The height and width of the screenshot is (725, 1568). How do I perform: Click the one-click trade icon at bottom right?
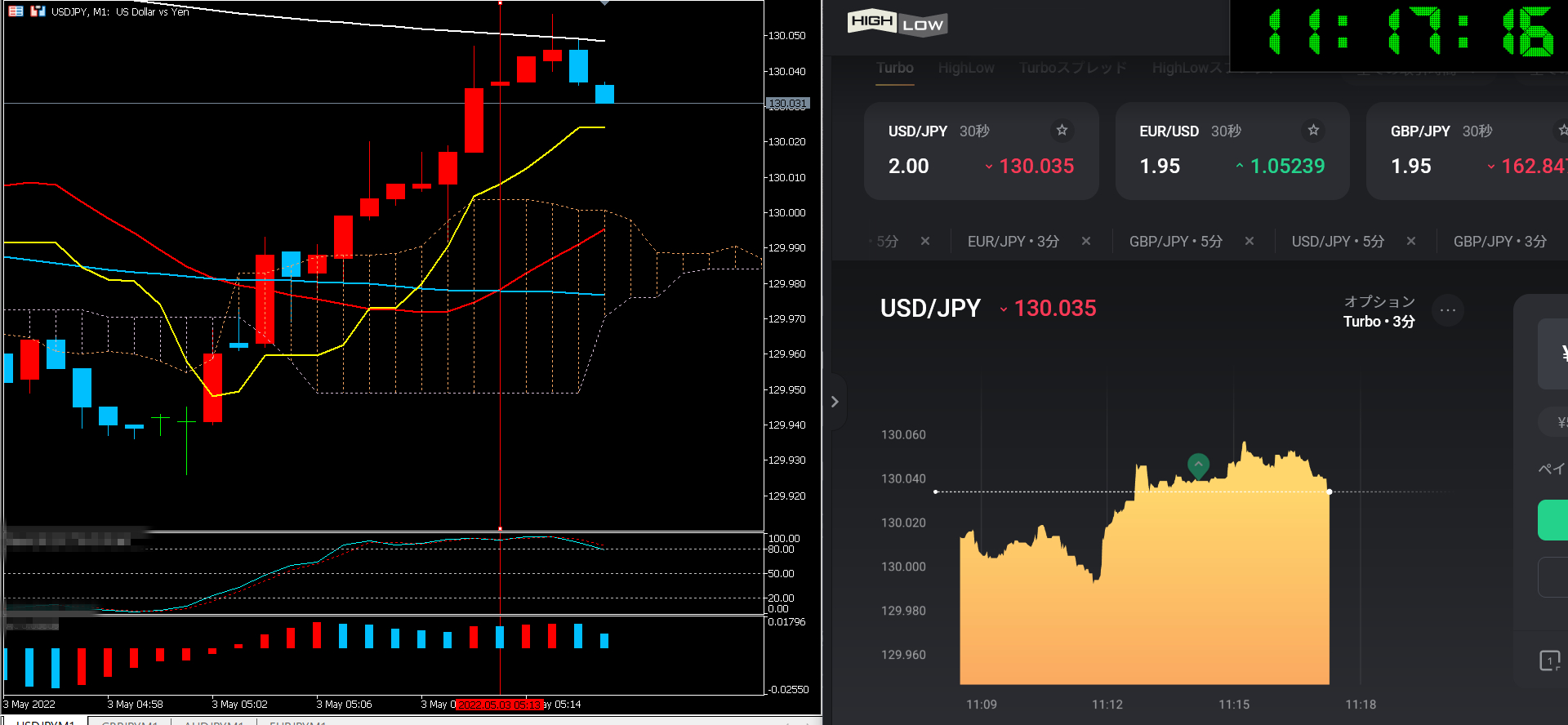click(x=1549, y=661)
